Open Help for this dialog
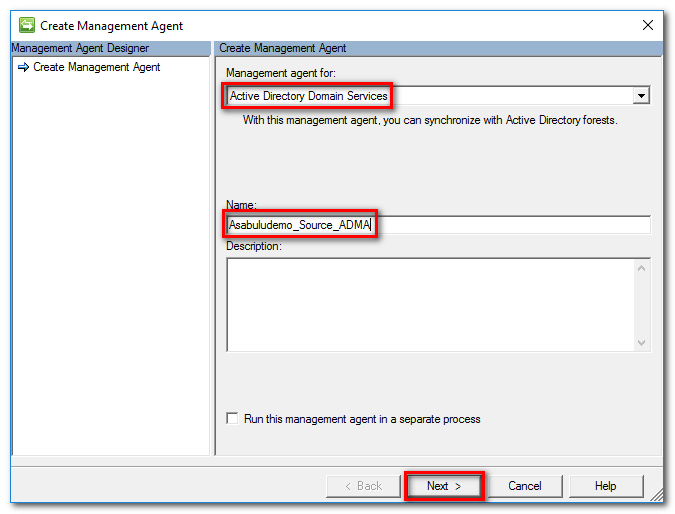This screenshot has width=675, height=514. pyautogui.click(x=606, y=486)
